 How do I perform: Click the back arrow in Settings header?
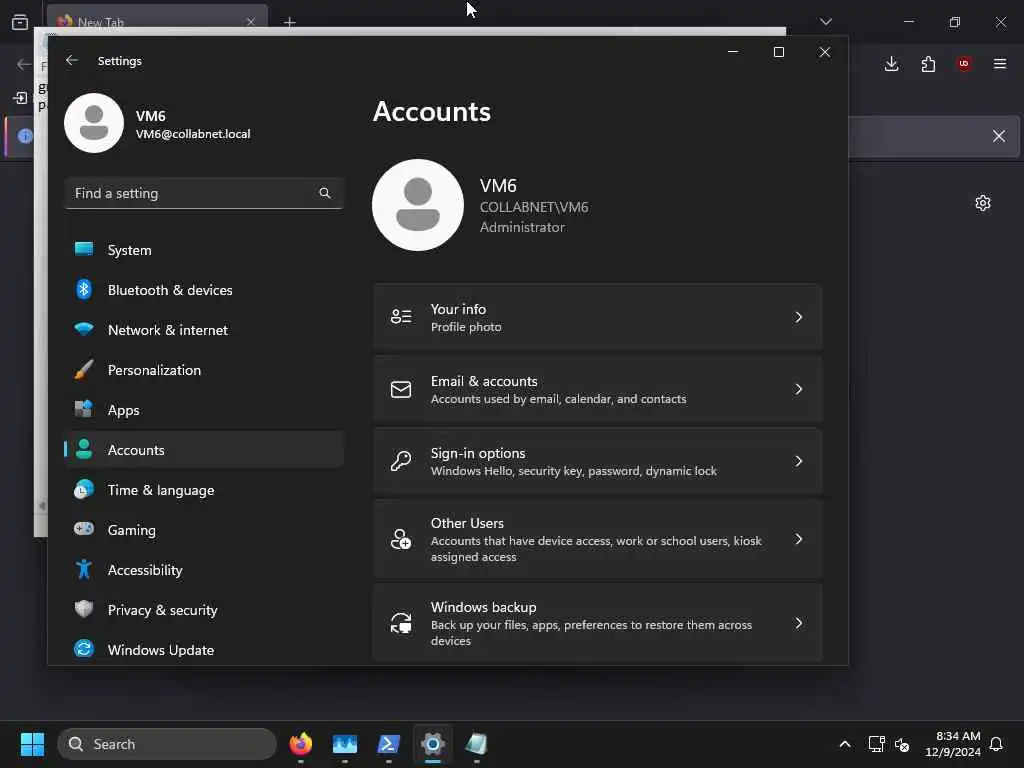[x=72, y=60]
